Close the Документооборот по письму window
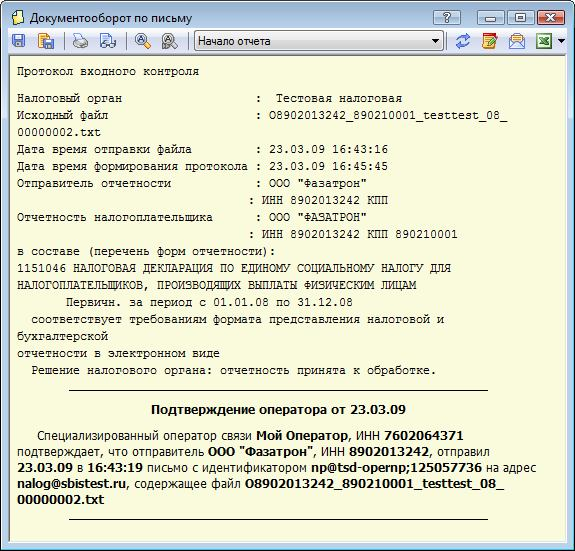575x551 pixels. coord(550,18)
